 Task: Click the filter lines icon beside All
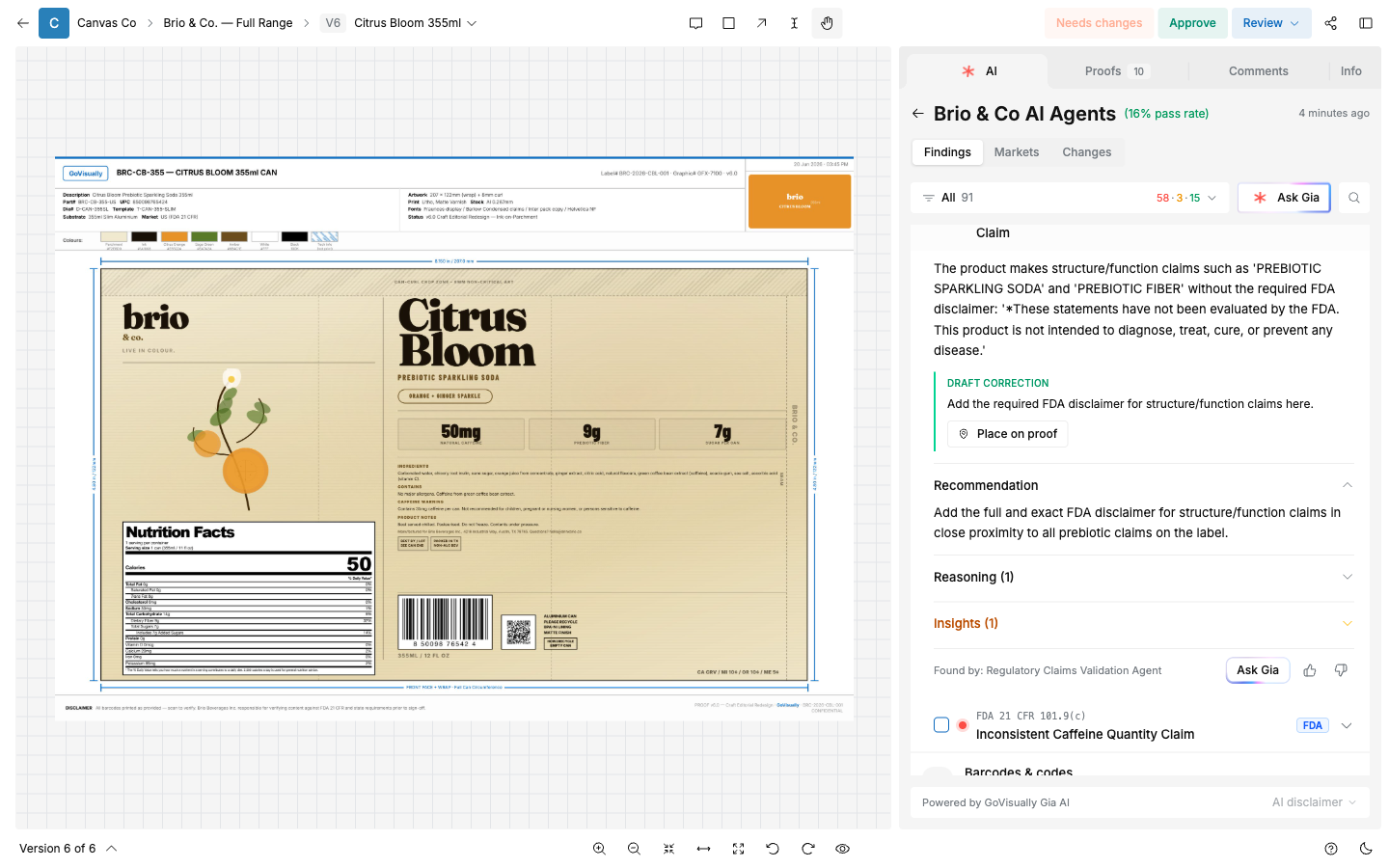(x=928, y=198)
